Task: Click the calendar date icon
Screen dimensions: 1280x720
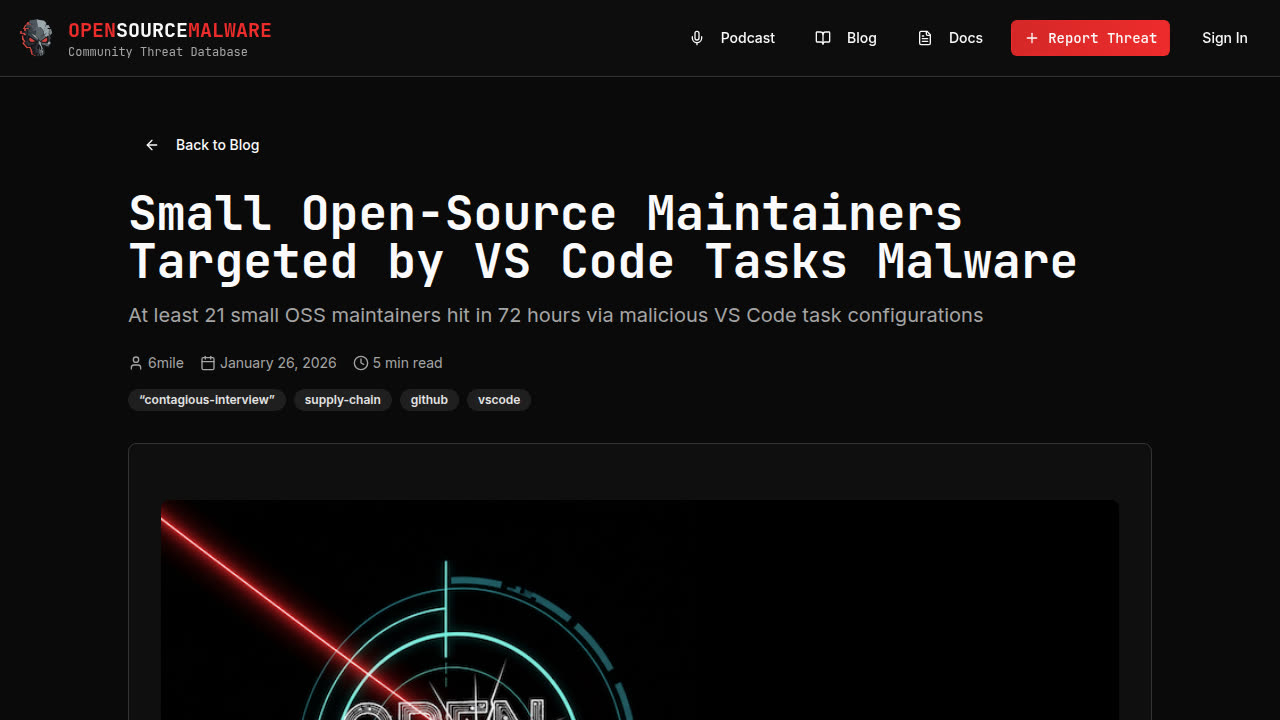Action: click(208, 363)
